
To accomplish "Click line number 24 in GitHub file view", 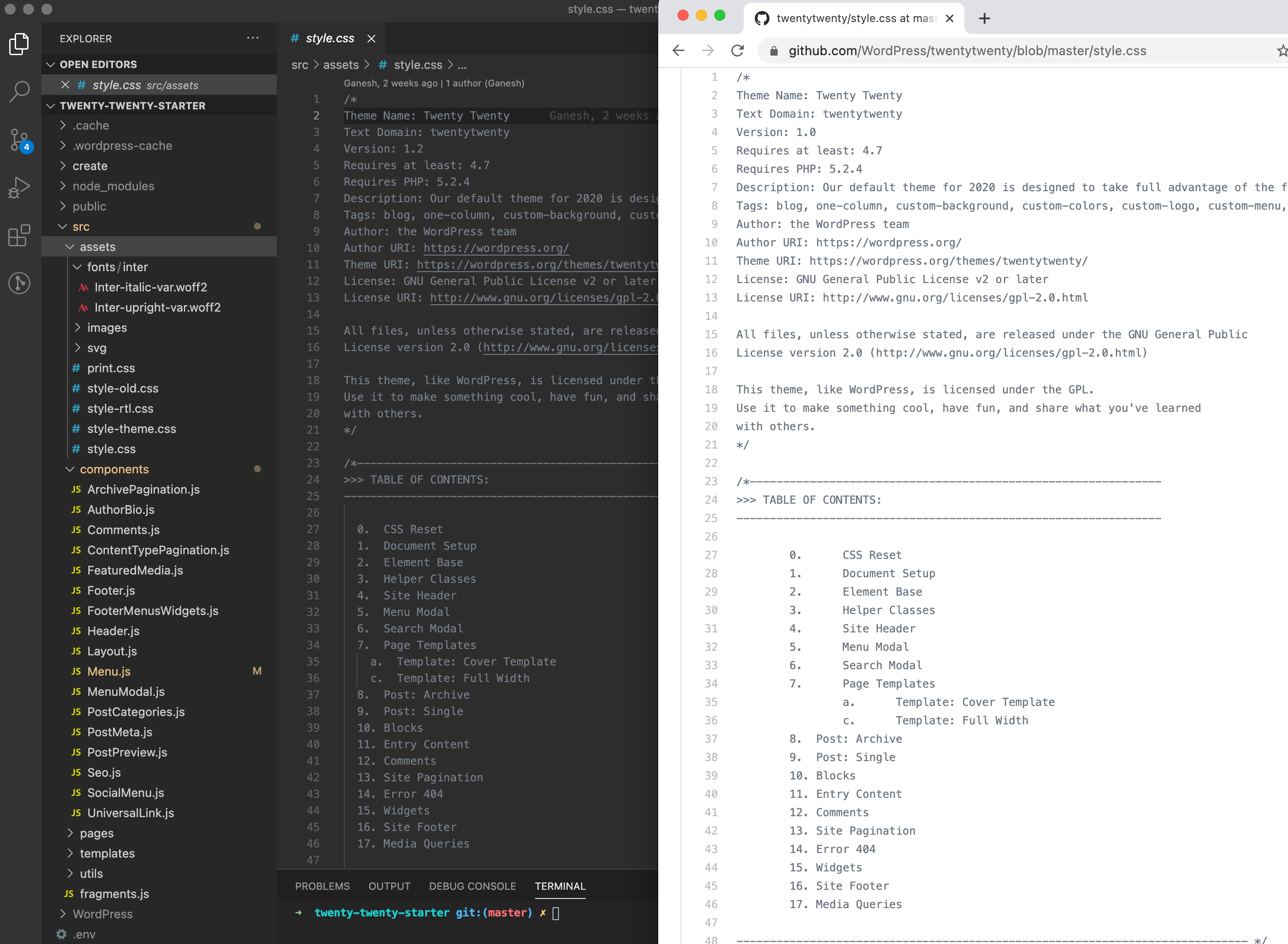I will pos(711,500).
